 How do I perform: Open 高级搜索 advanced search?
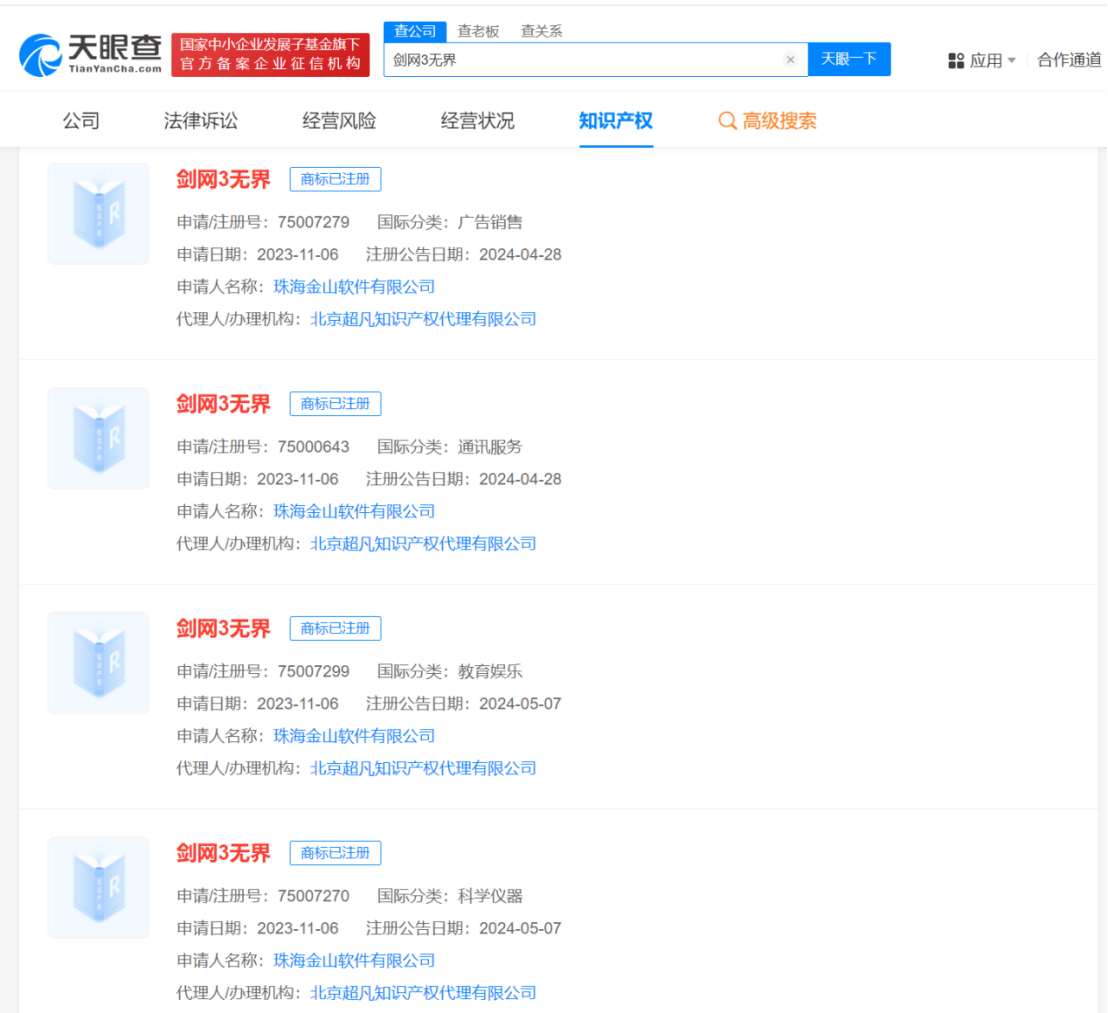[x=767, y=121]
